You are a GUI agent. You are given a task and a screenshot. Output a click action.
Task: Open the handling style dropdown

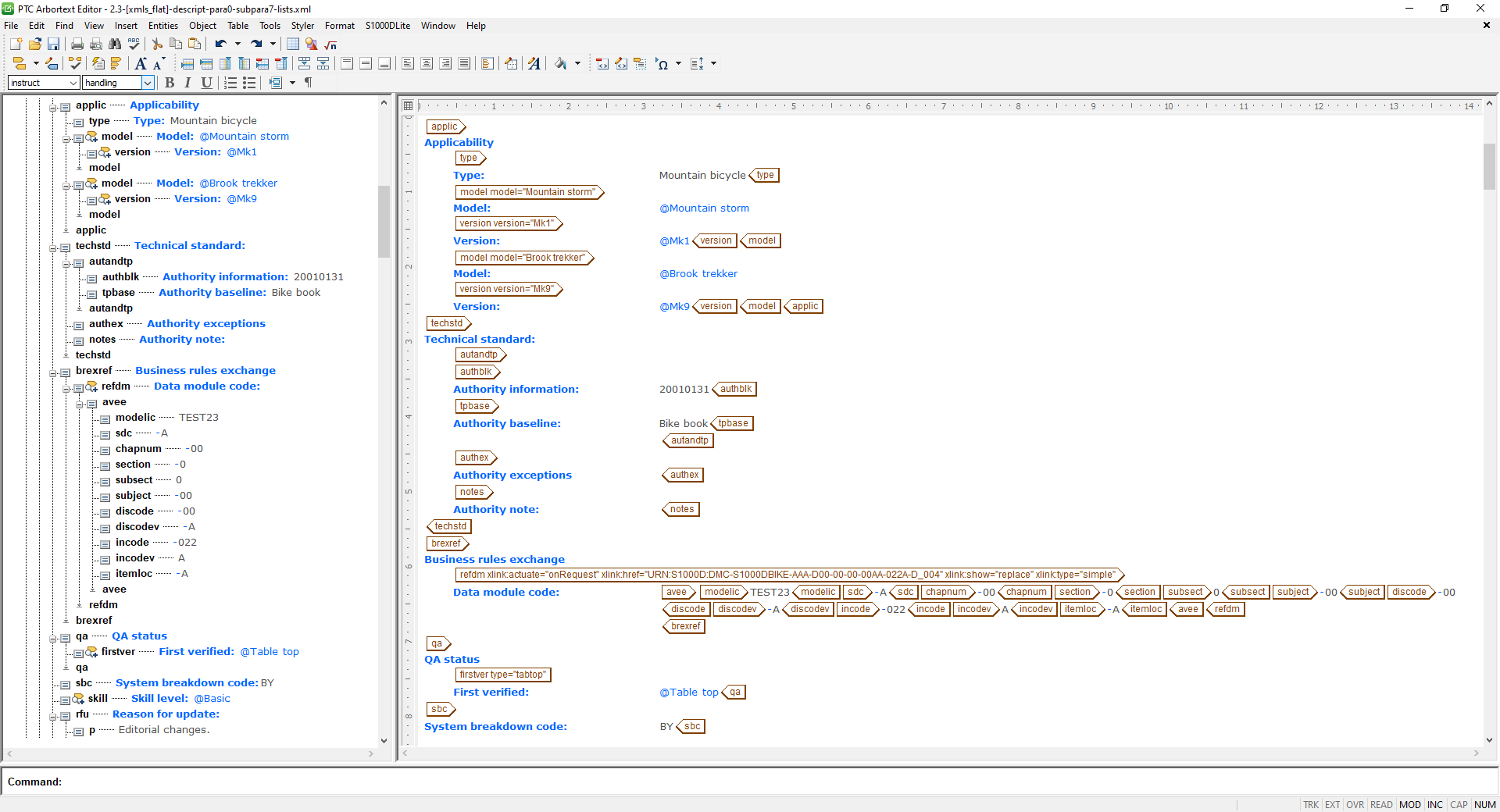(x=147, y=83)
